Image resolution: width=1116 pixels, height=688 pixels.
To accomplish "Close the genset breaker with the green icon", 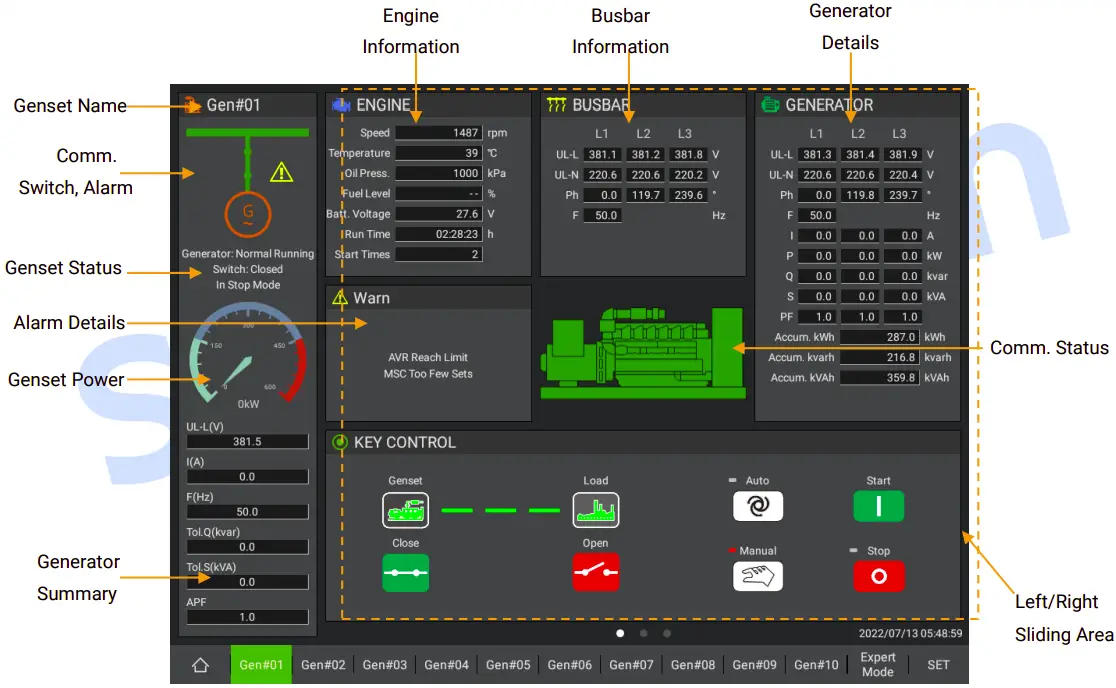I will (405, 572).
